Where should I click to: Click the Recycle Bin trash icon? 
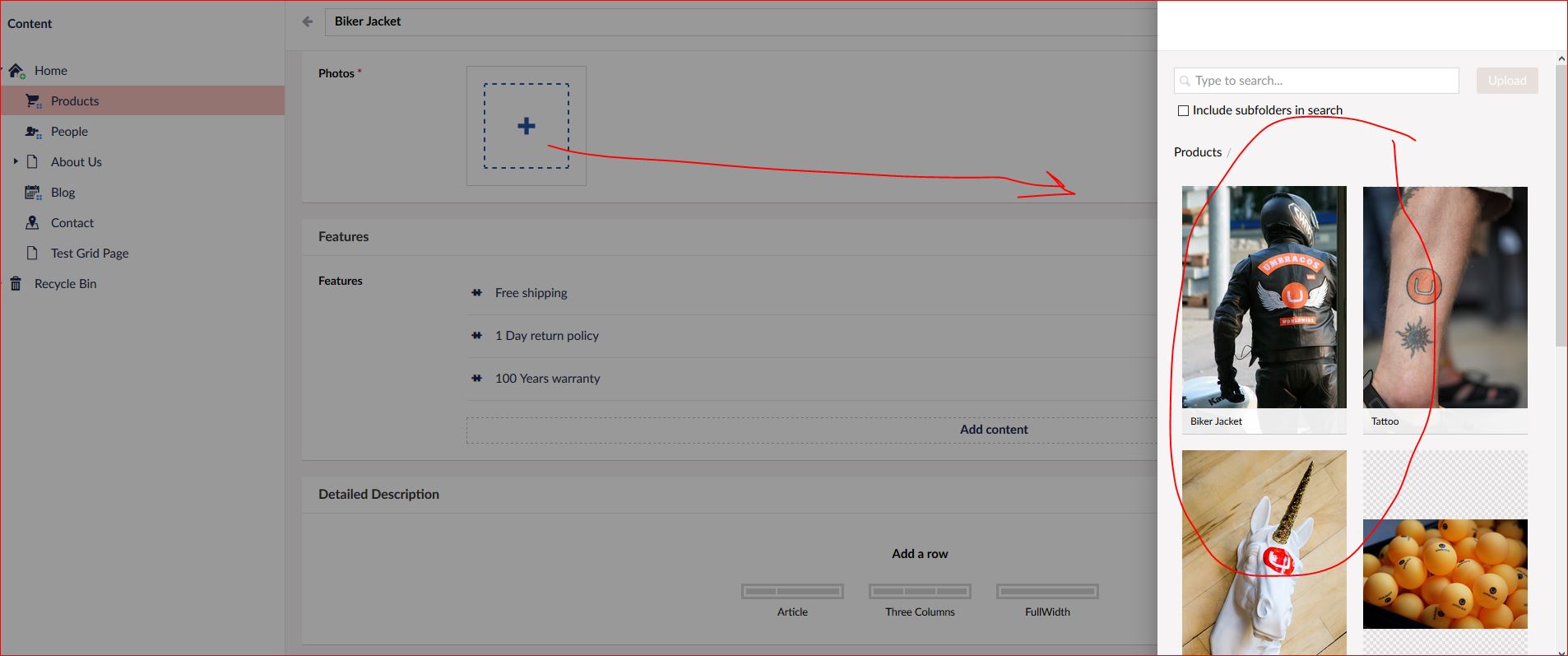(x=16, y=284)
